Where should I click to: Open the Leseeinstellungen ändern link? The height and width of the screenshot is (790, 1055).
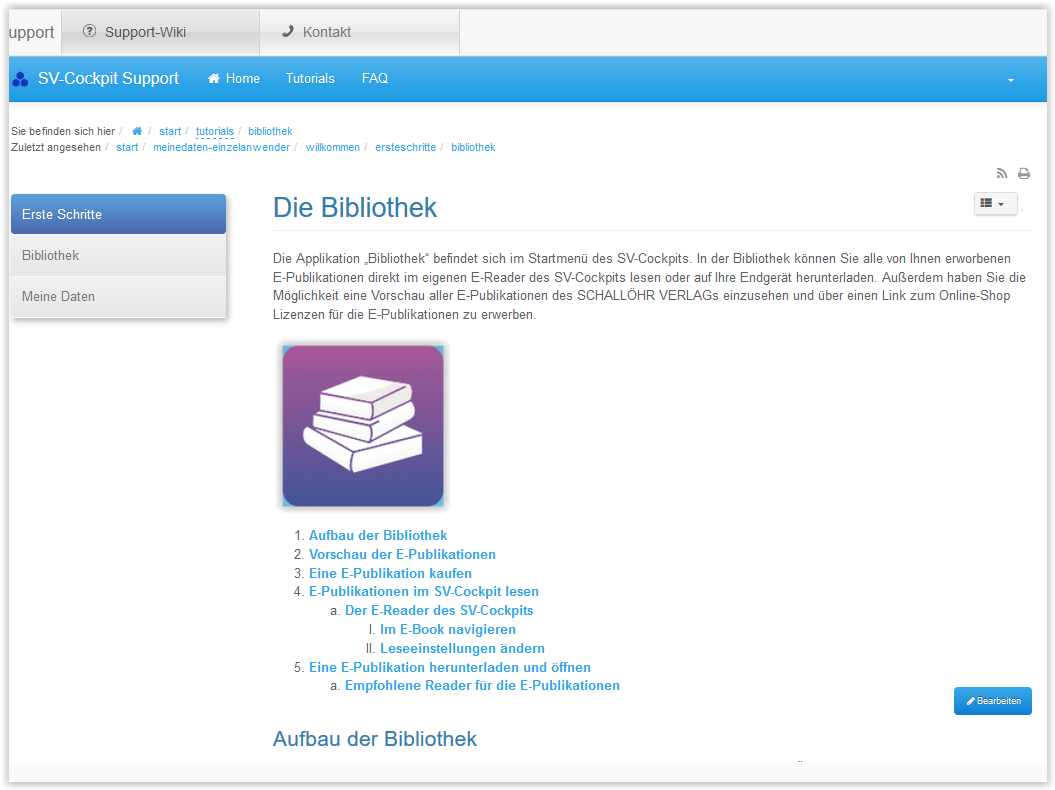(462, 648)
